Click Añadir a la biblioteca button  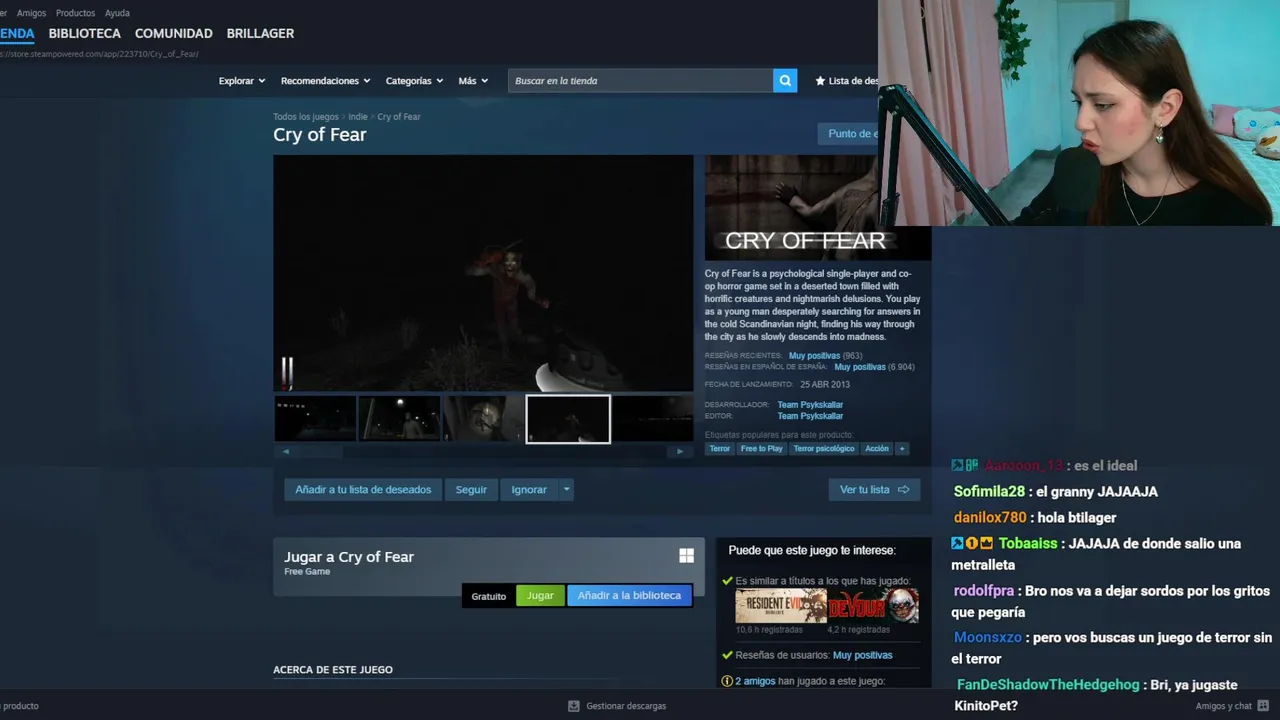[629, 596]
